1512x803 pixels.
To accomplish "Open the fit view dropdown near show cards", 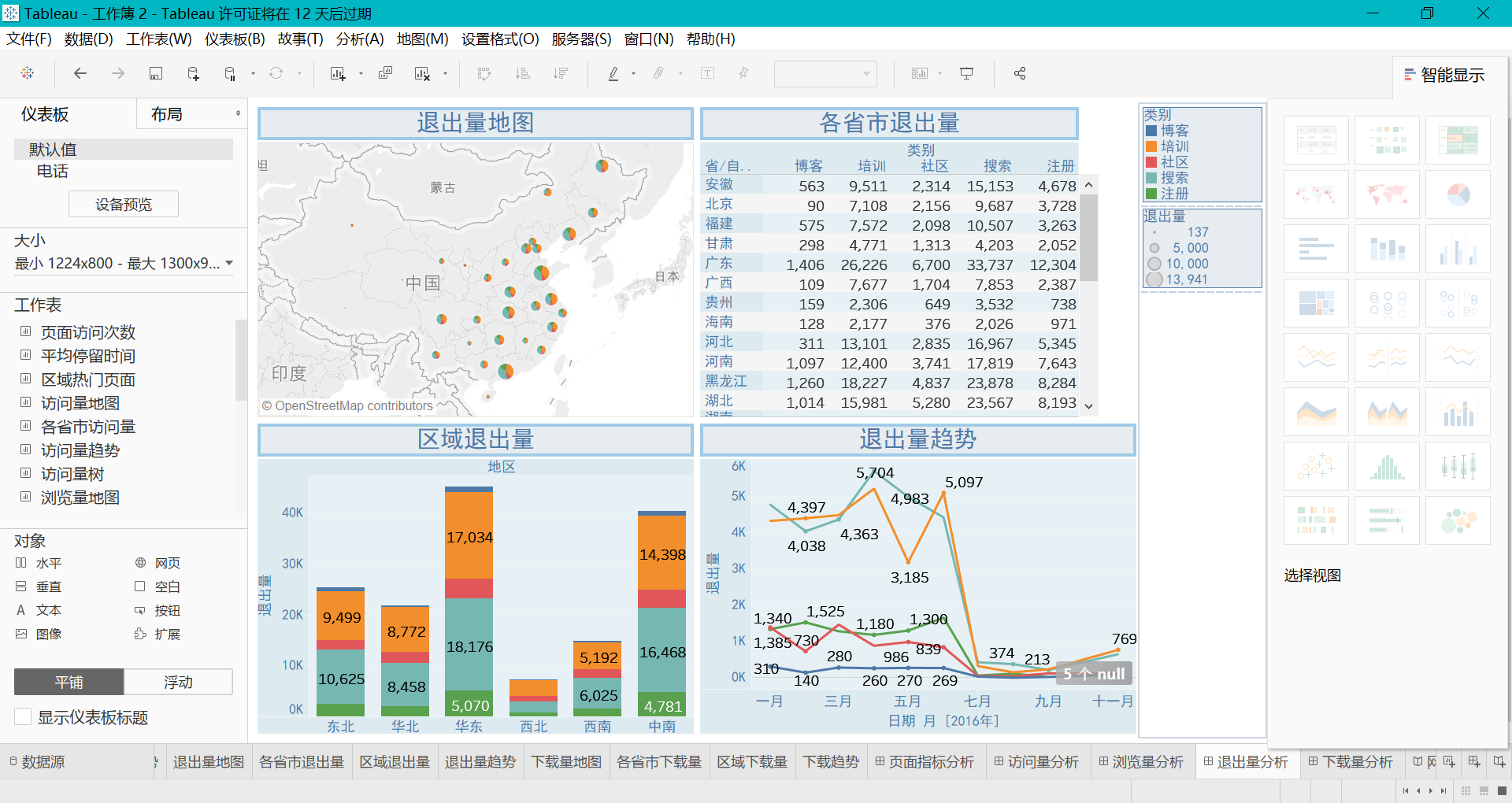I will (x=938, y=73).
